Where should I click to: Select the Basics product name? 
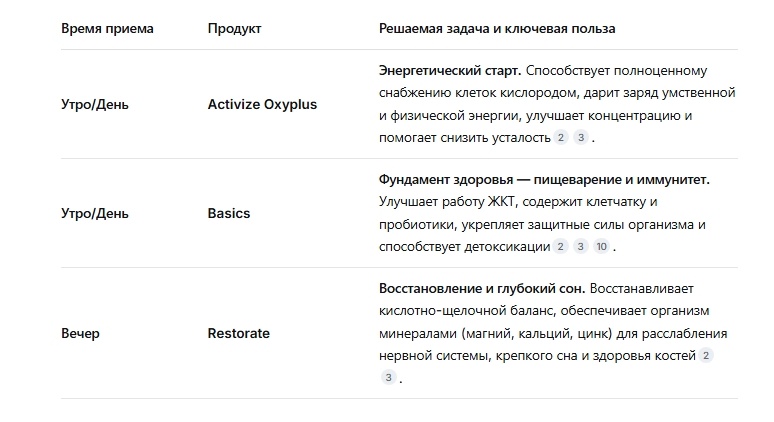[229, 213]
